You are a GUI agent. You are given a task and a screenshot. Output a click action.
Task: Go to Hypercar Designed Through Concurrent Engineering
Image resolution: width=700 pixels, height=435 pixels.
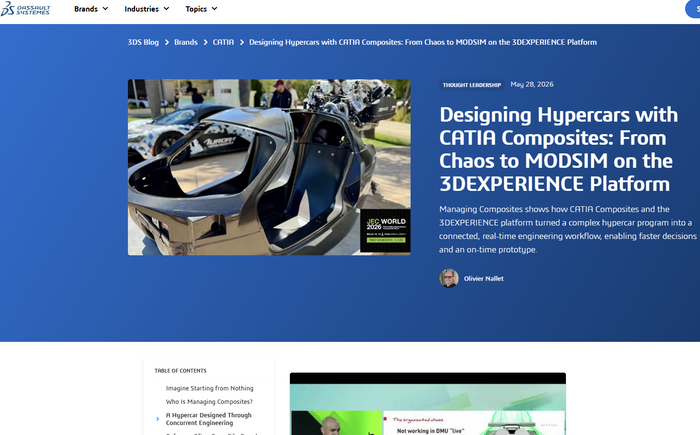[x=208, y=419]
